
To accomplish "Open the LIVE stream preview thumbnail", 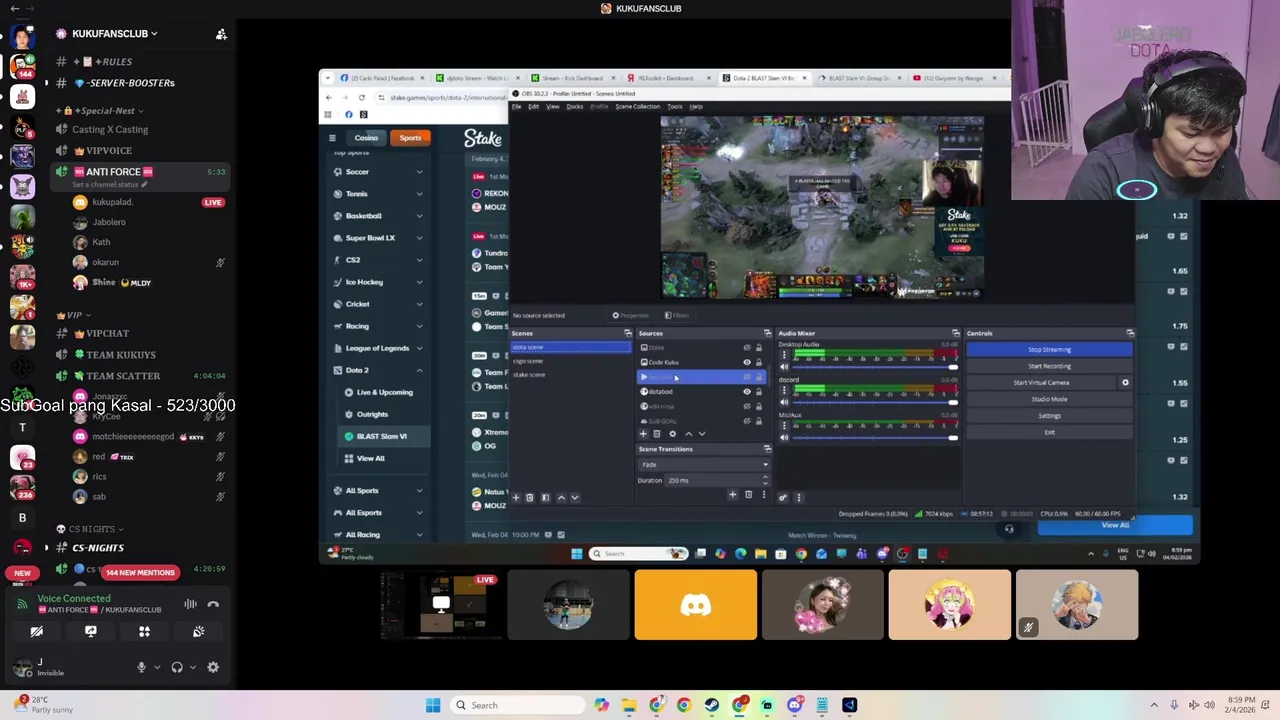I will [441, 605].
